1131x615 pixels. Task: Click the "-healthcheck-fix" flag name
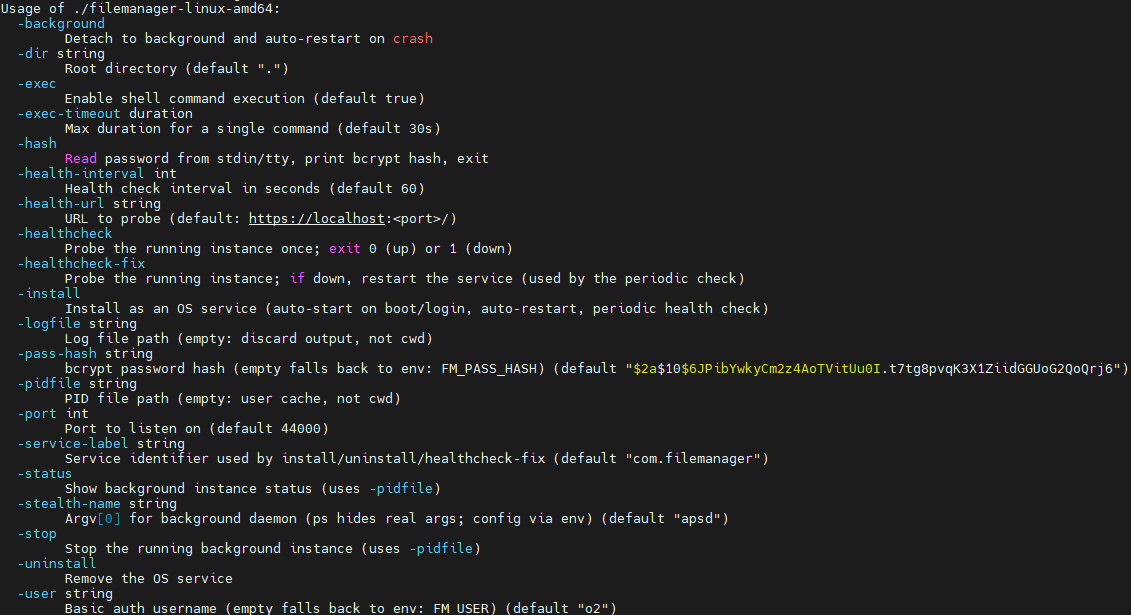pos(81,263)
